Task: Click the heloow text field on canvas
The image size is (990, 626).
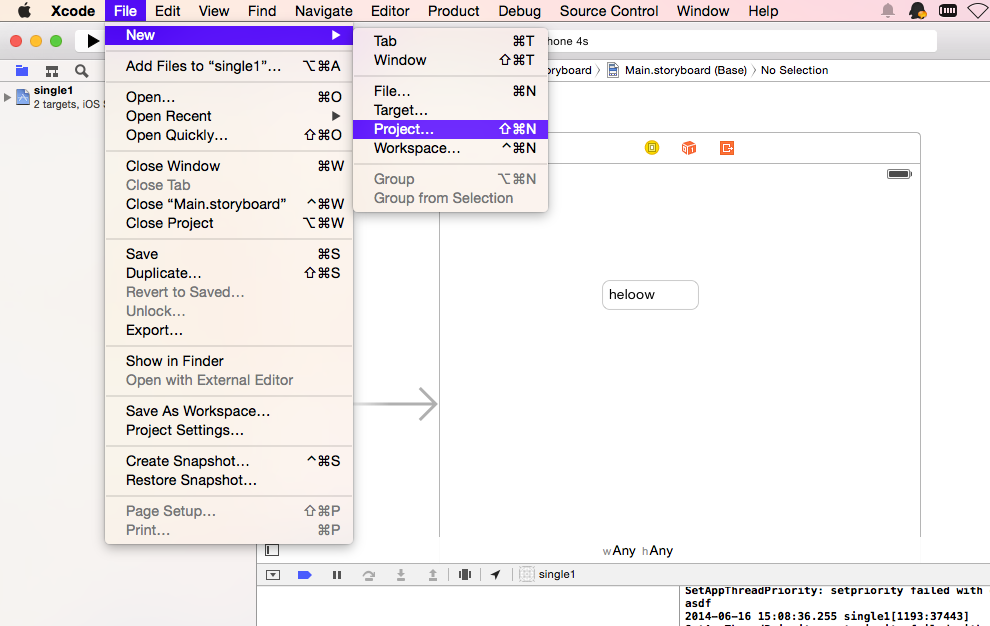Action: pos(650,295)
